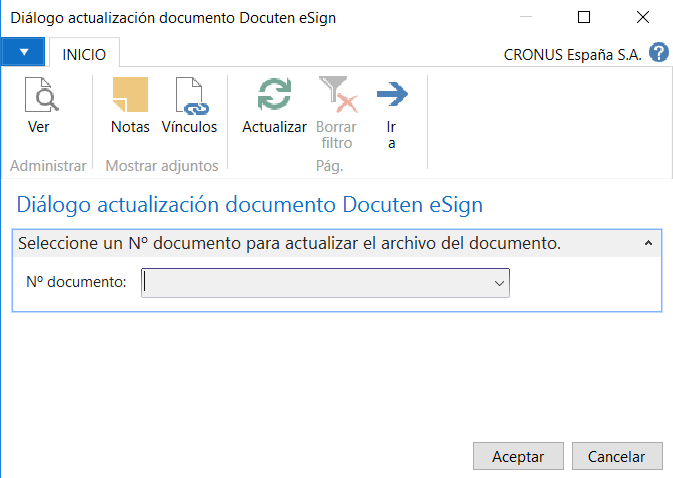Click the Administrar group label

click(48, 166)
